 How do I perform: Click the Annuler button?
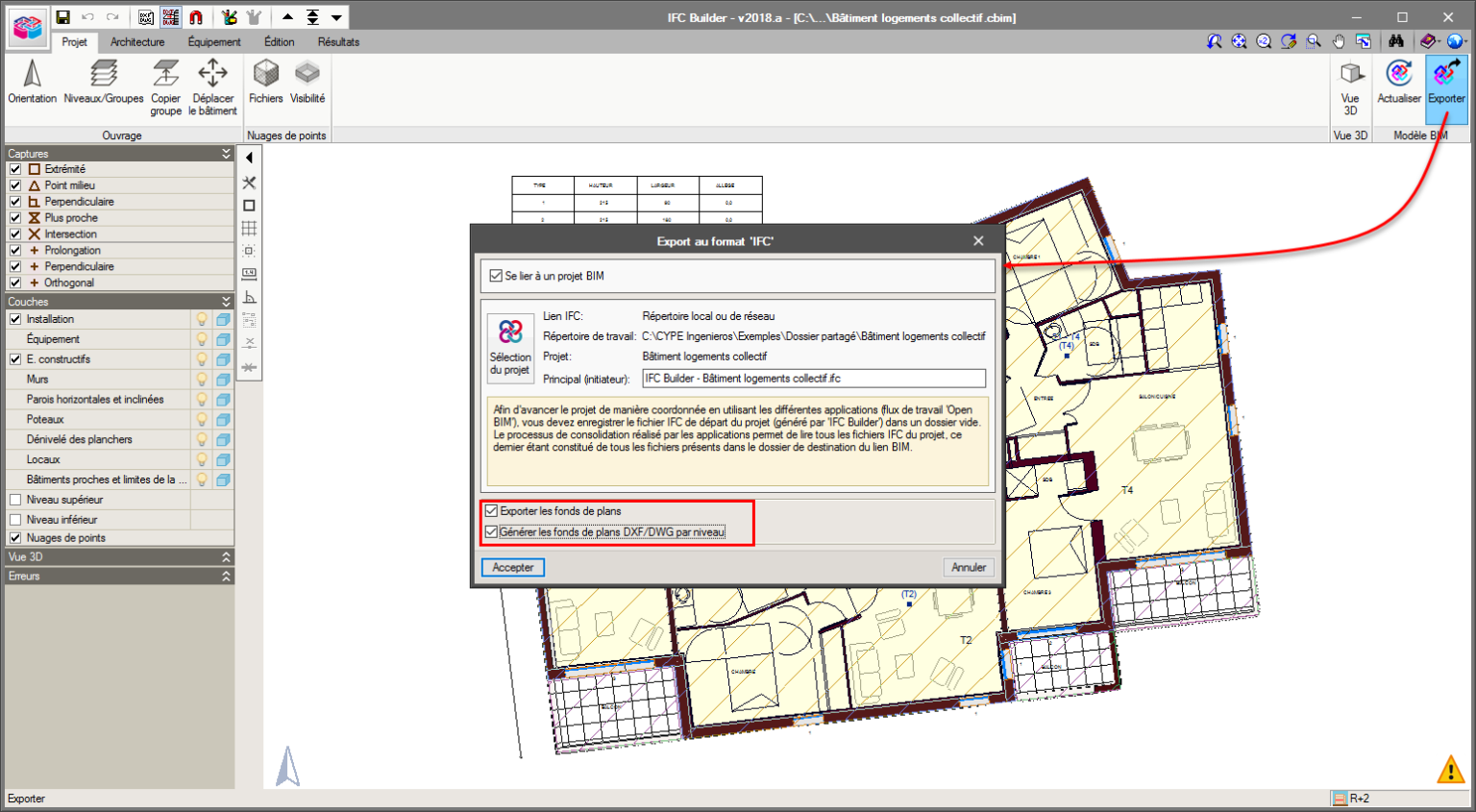[969, 568]
